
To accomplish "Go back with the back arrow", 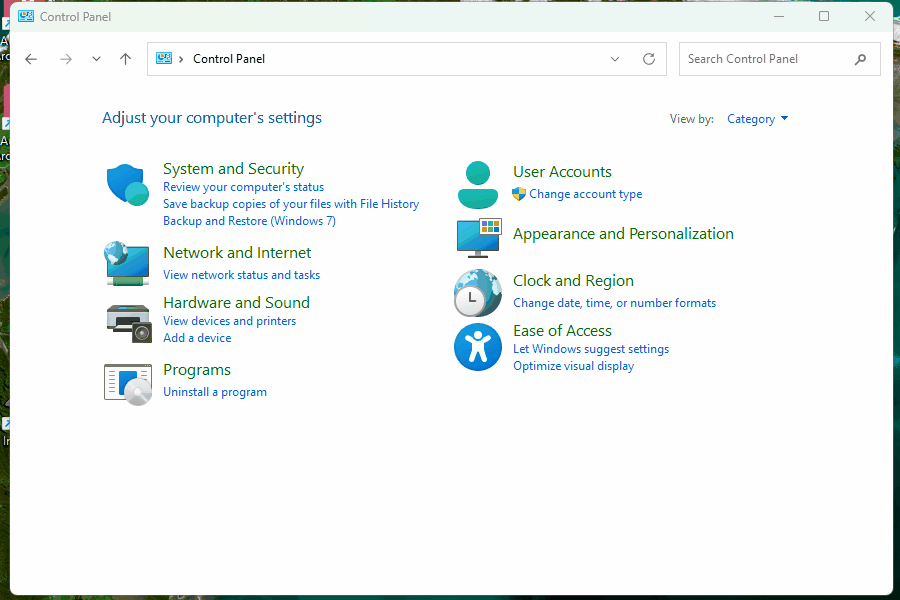I will [x=31, y=59].
